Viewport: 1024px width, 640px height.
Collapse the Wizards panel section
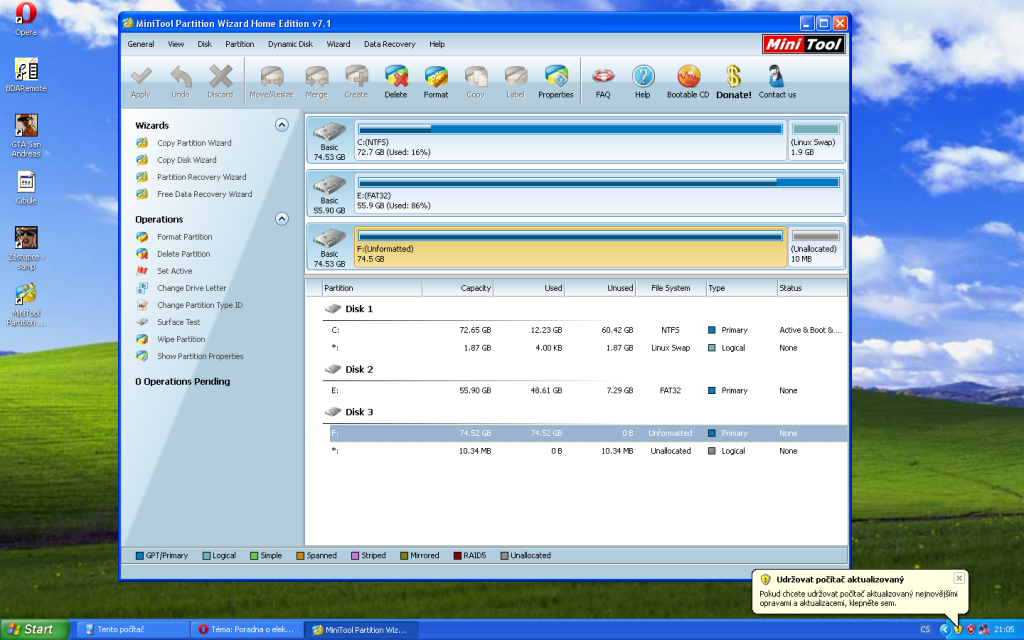[x=281, y=125]
